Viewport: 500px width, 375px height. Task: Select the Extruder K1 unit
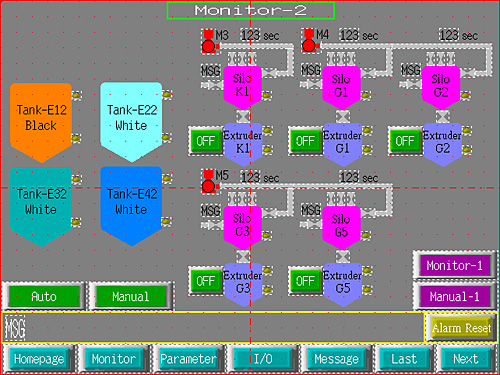[243, 145]
